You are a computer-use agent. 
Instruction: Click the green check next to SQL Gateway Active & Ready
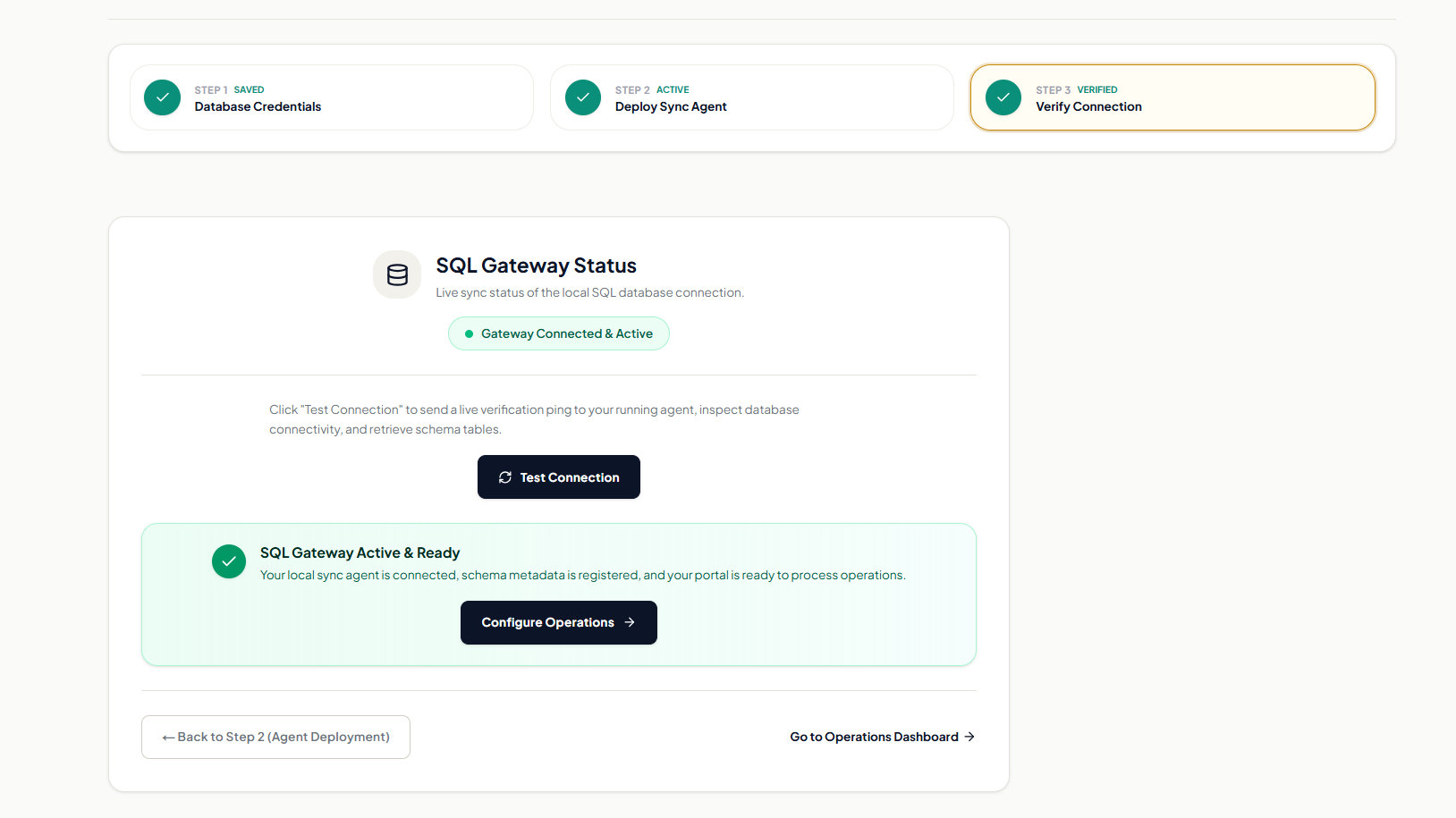pos(229,561)
